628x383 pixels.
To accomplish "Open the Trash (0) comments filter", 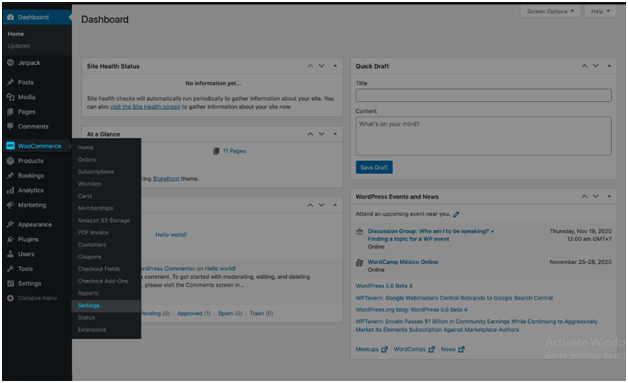I will 261,314.
